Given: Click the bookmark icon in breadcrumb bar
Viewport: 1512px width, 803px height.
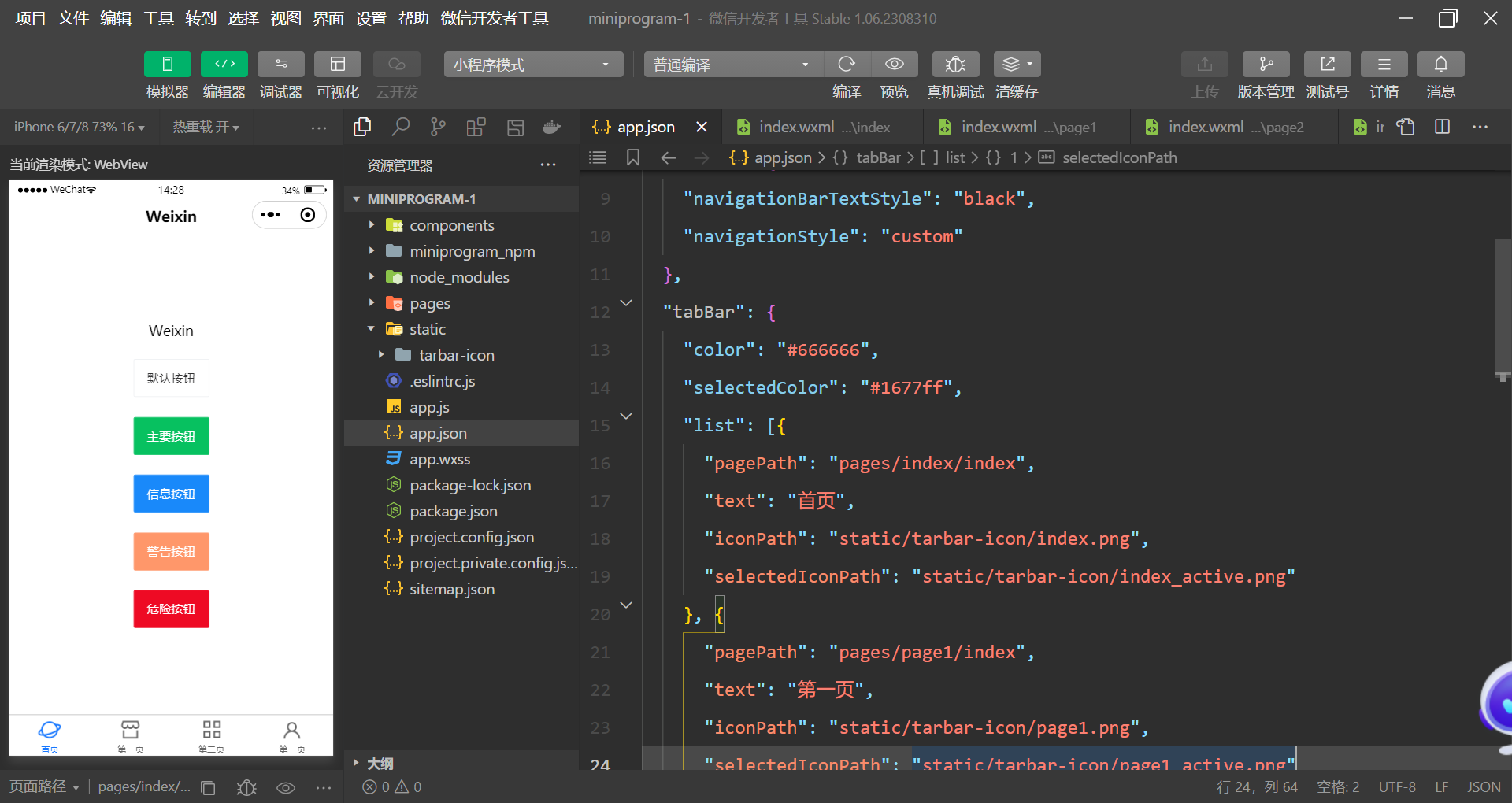Looking at the screenshot, I should click(632, 157).
